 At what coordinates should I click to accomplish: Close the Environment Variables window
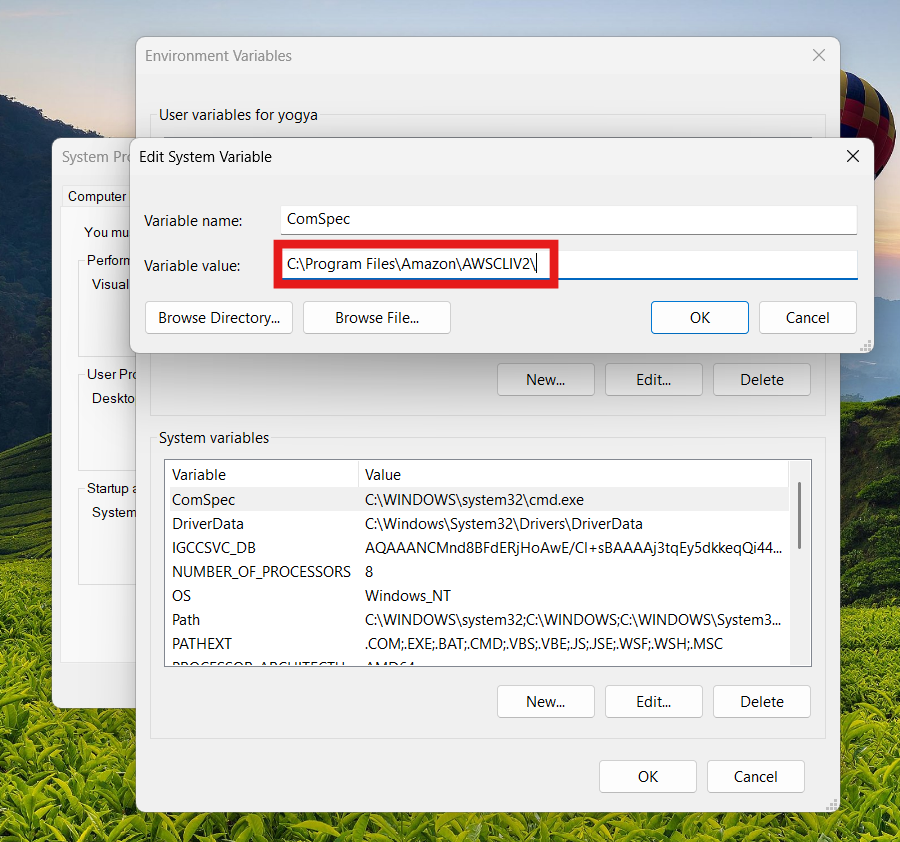click(x=819, y=56)
